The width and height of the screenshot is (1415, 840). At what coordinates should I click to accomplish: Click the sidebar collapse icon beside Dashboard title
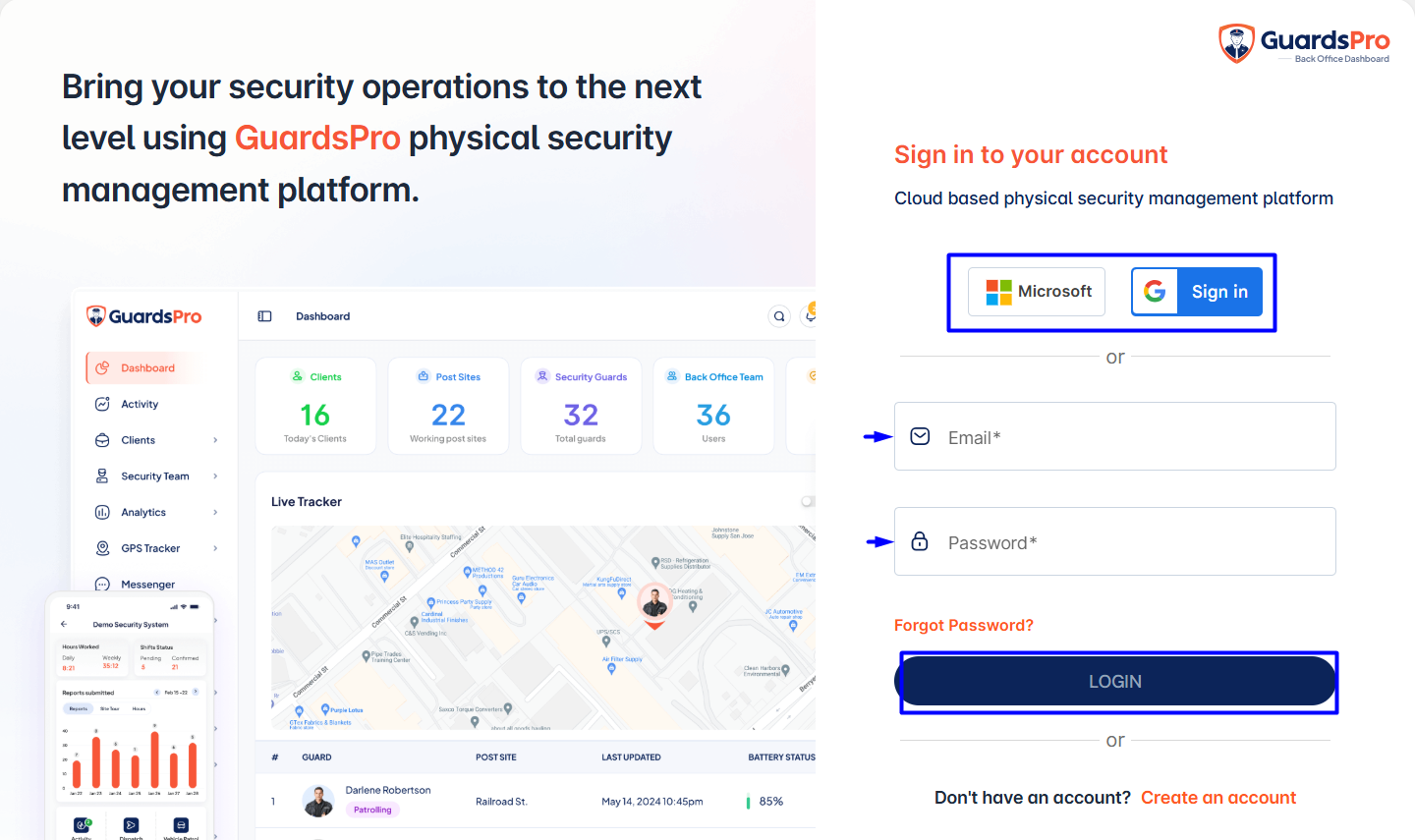264,316
